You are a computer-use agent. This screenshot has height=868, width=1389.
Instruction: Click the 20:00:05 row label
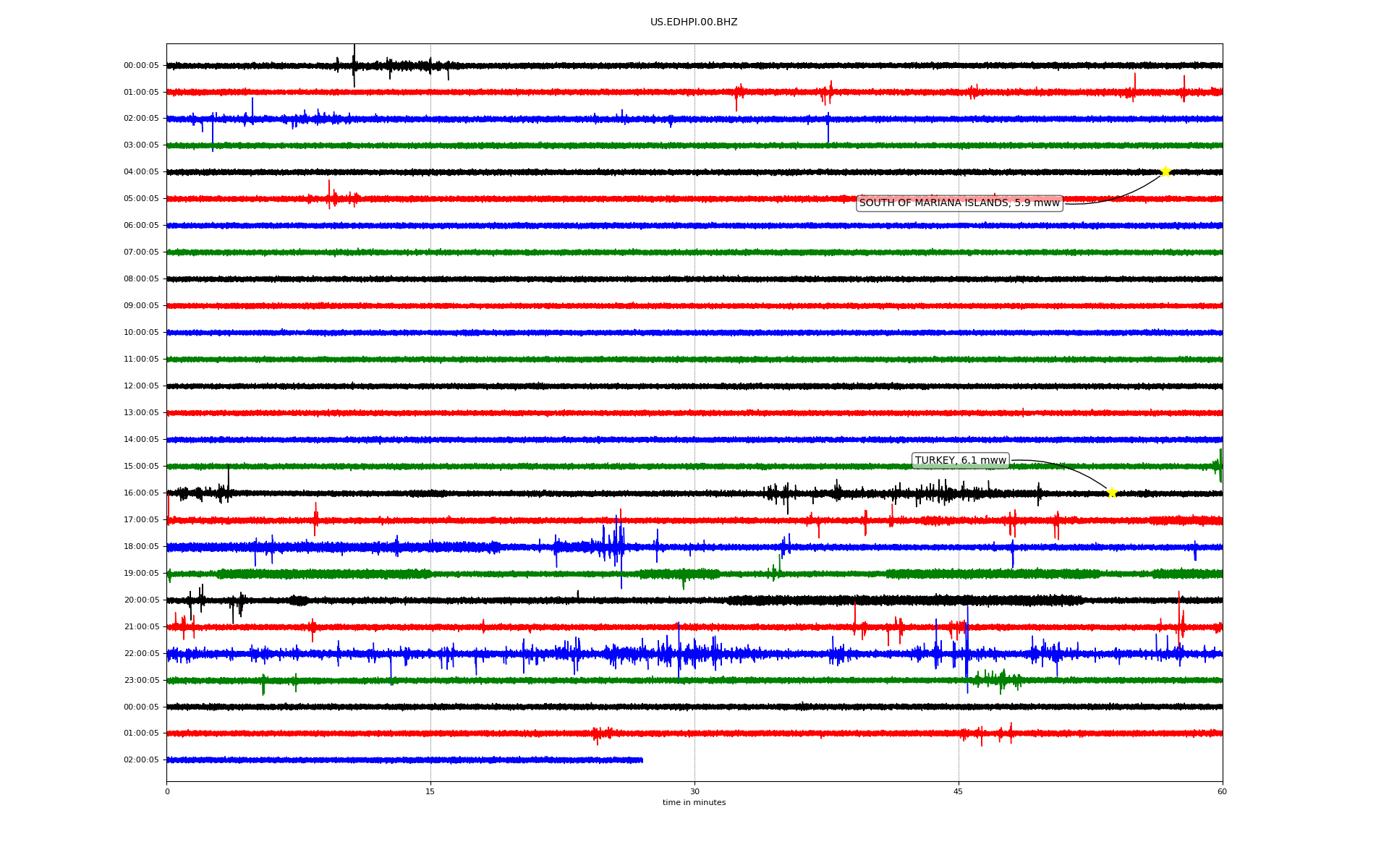pyautogui.click(x=141, y=600)
